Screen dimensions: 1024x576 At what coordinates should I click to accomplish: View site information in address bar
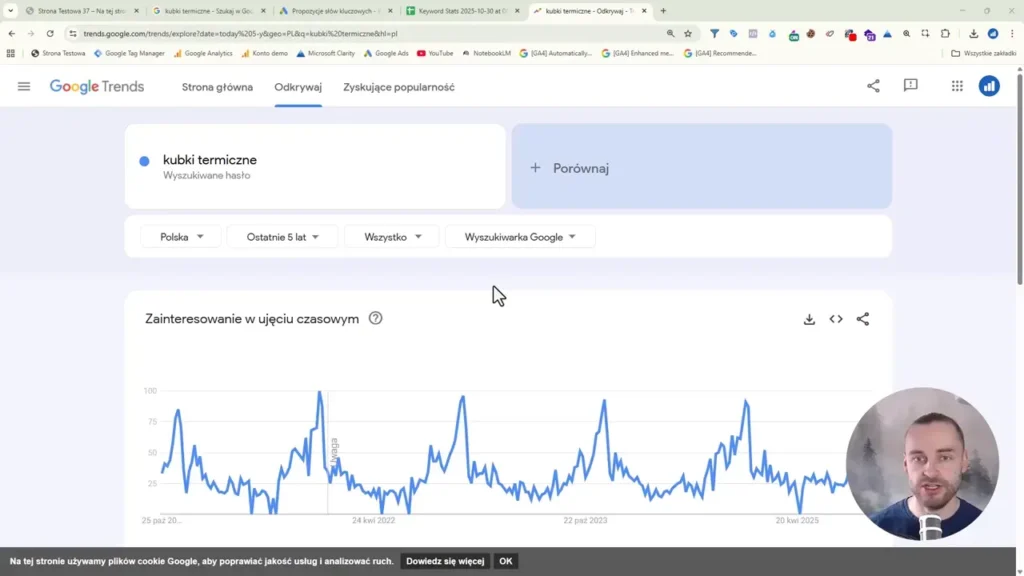72,33
